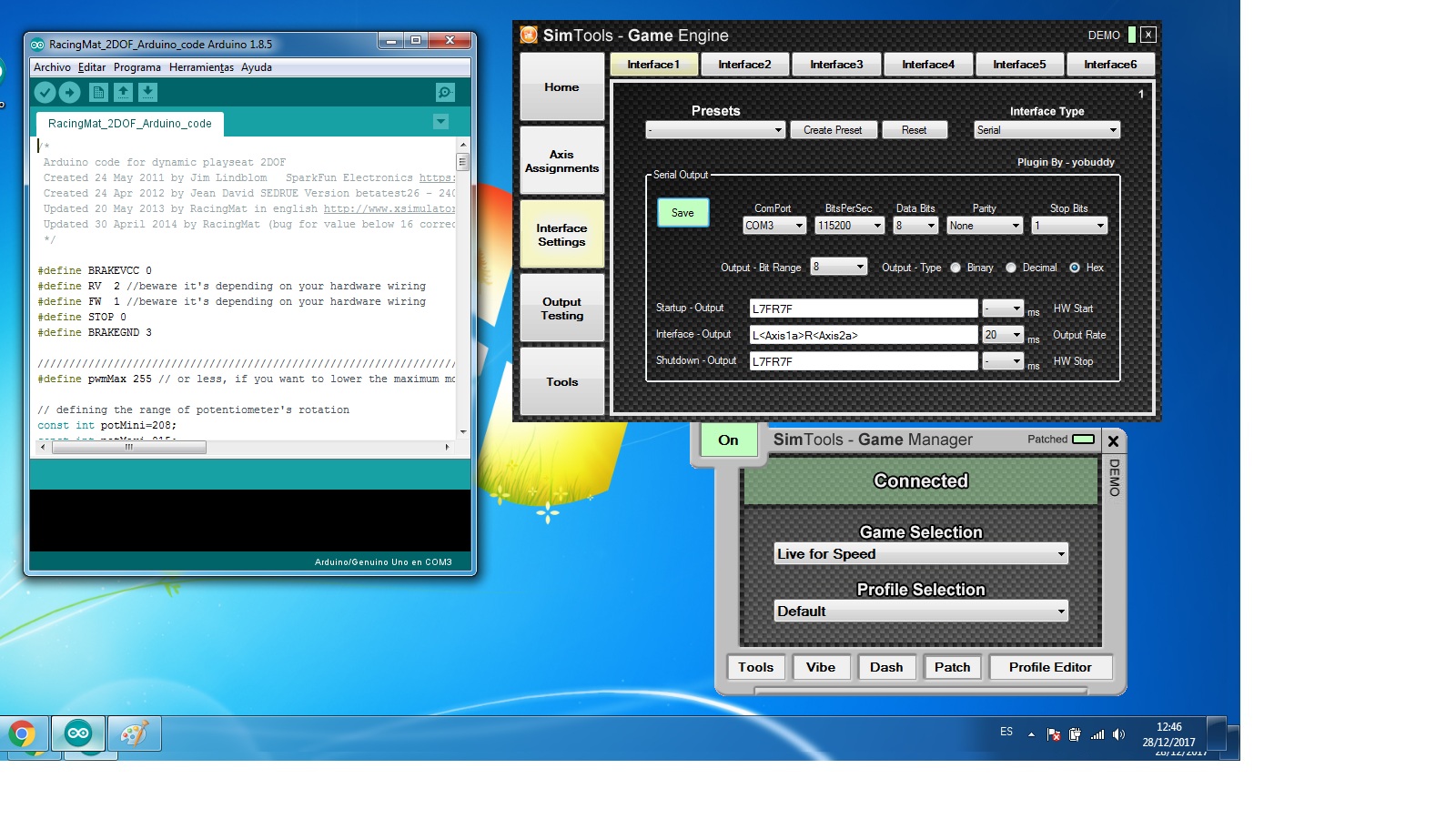Open Axis Assignments section
This screenshot has height=819, width=1456.
[561, 161]
